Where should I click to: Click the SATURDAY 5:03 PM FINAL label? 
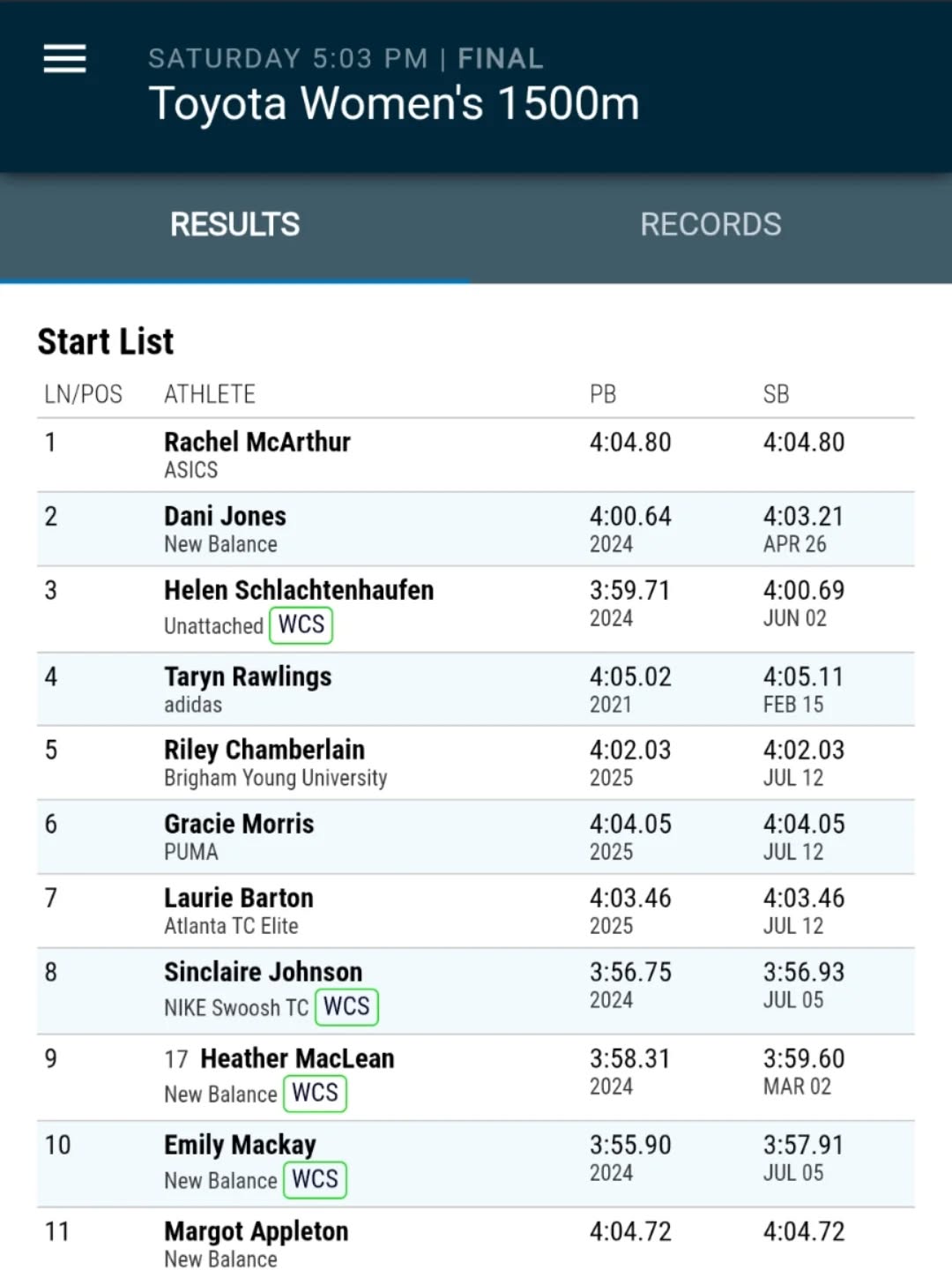[x=346, y=58]
